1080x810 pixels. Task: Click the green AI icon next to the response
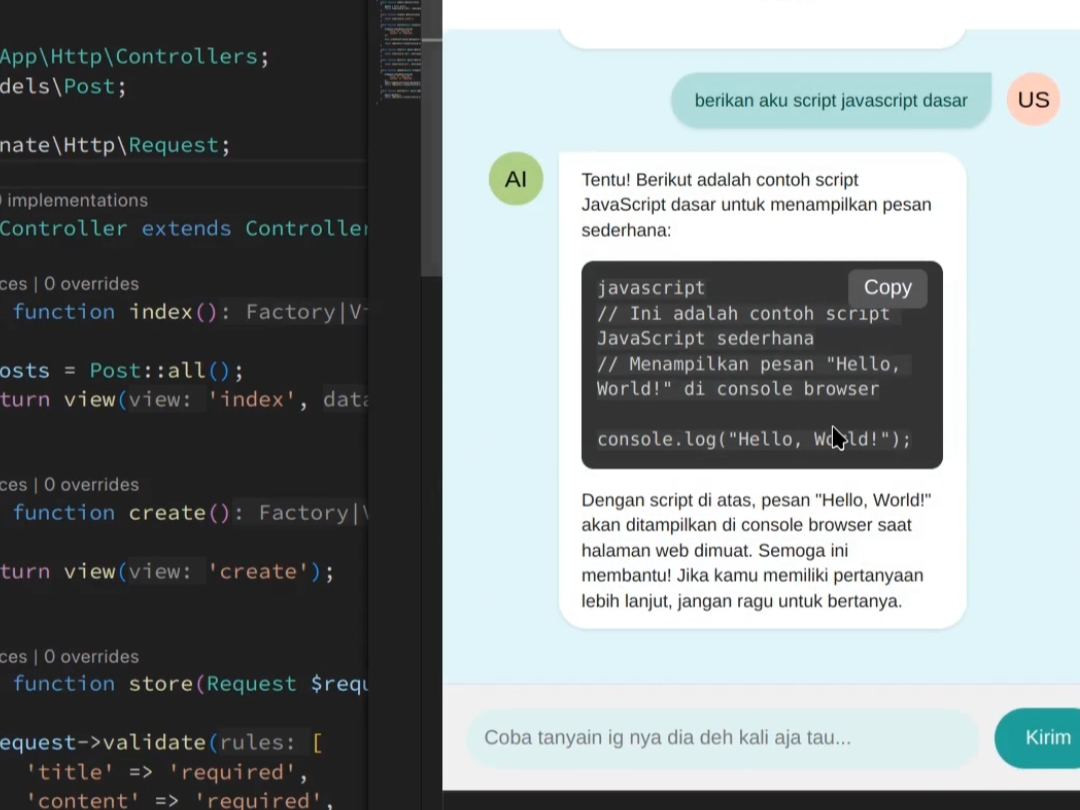515,179
